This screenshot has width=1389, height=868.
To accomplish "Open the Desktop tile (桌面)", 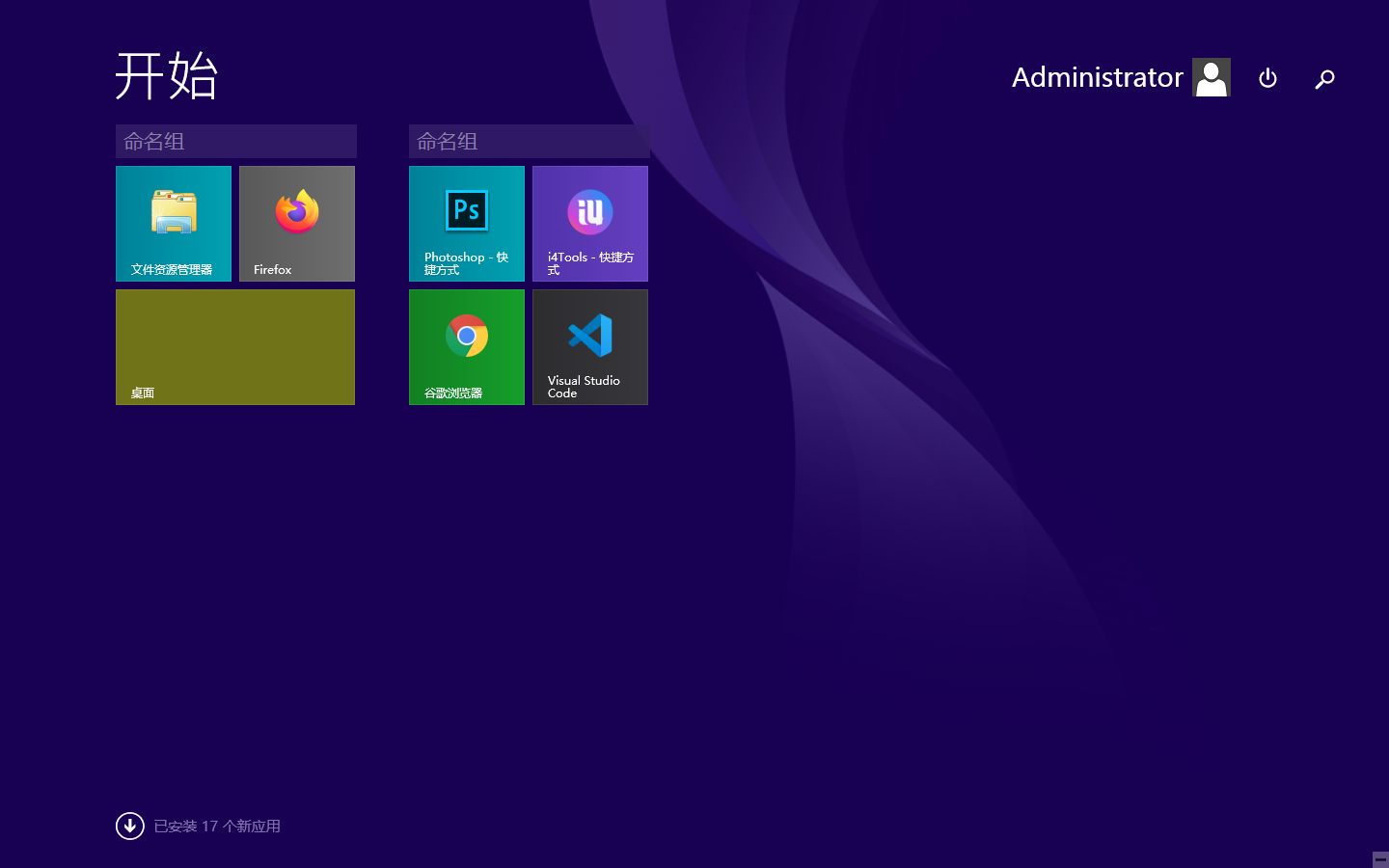I will (x=235, y=347).
